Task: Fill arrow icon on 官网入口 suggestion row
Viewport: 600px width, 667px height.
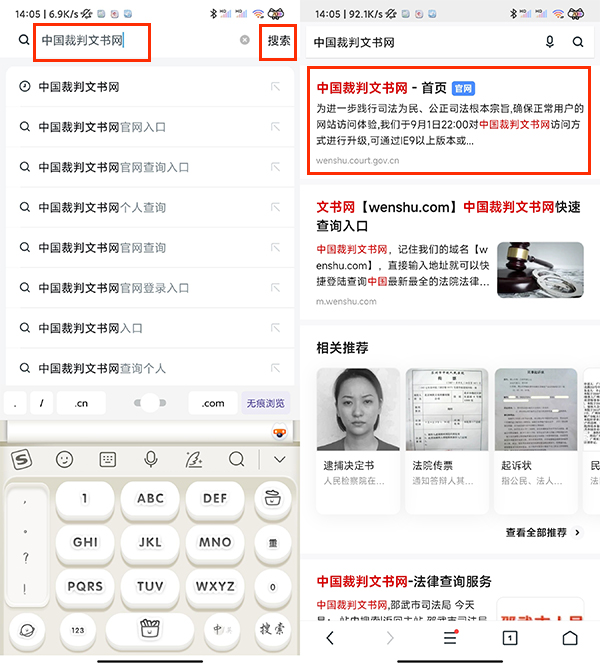Action: pyautogui.click(x=275, y=127)
